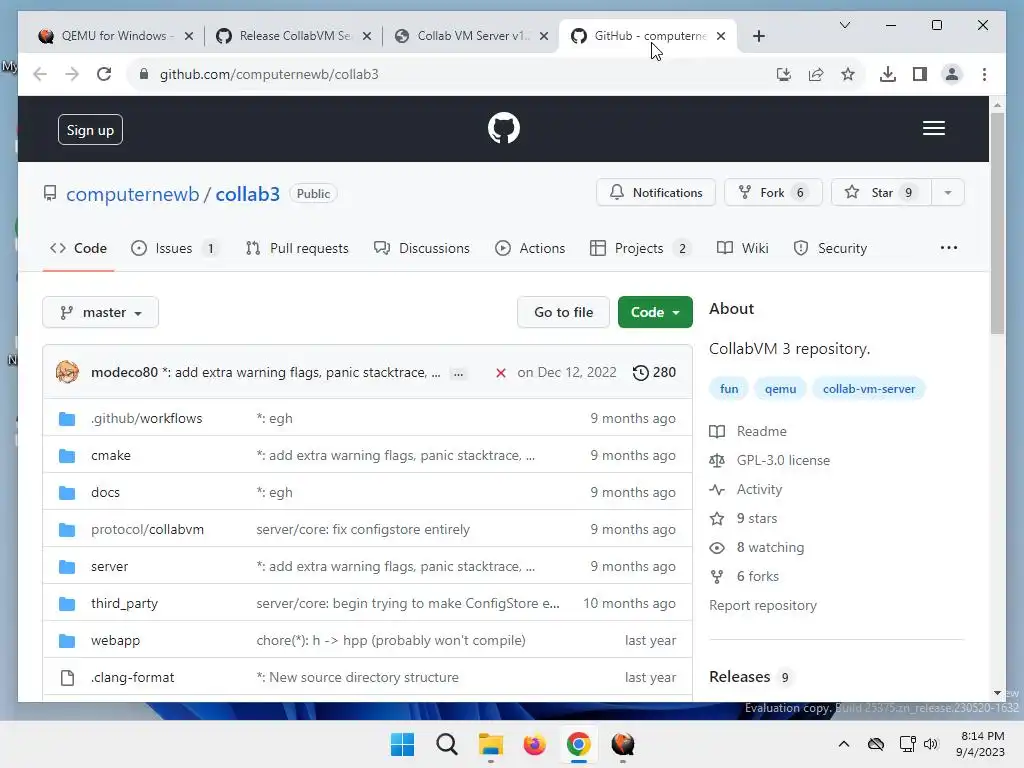
Task: Launch File Explorer from the taskbar
Action: tap(490, 744)
